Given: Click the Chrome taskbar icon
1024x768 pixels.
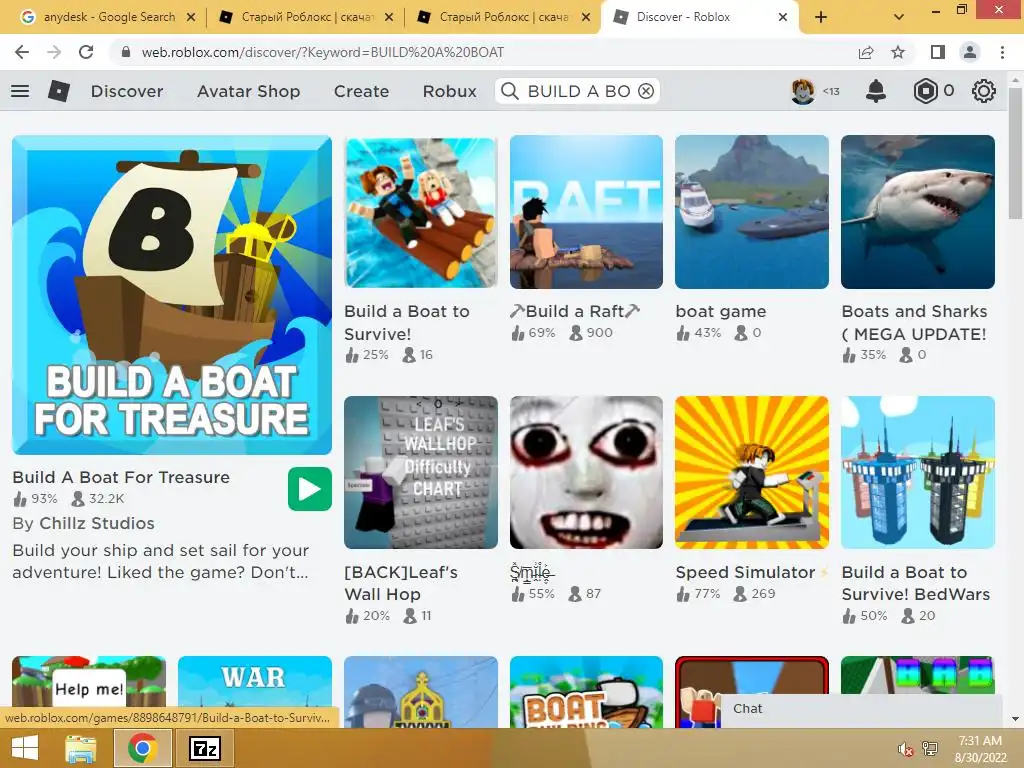Looking at the screenshot, I should [x=143, y=748].
